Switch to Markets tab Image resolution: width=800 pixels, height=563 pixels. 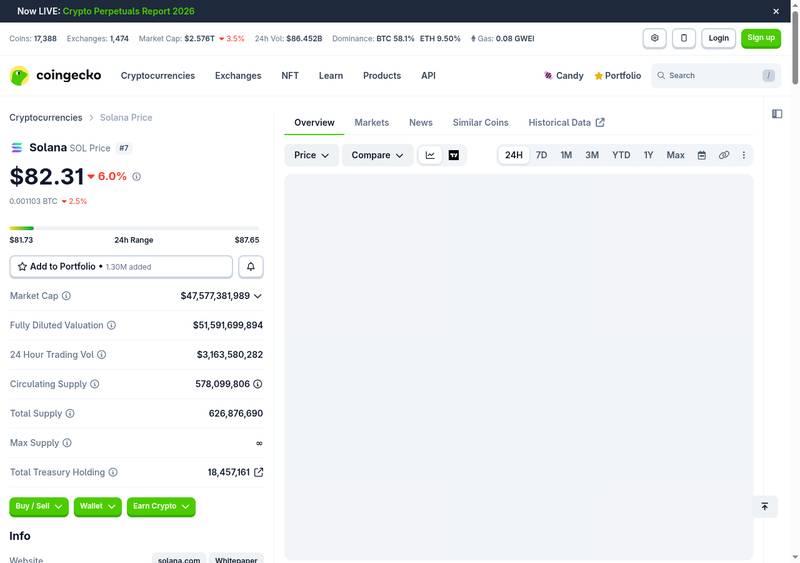click(371, 123)
